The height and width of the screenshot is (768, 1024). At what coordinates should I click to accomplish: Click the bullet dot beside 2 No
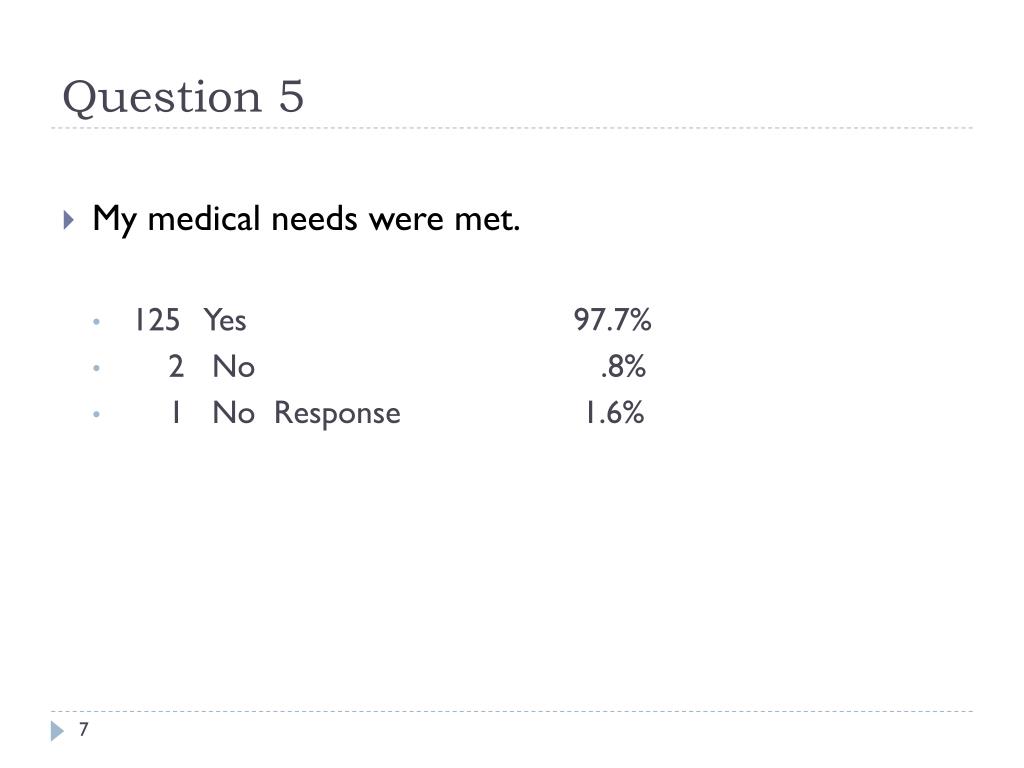tap(97, 368)
